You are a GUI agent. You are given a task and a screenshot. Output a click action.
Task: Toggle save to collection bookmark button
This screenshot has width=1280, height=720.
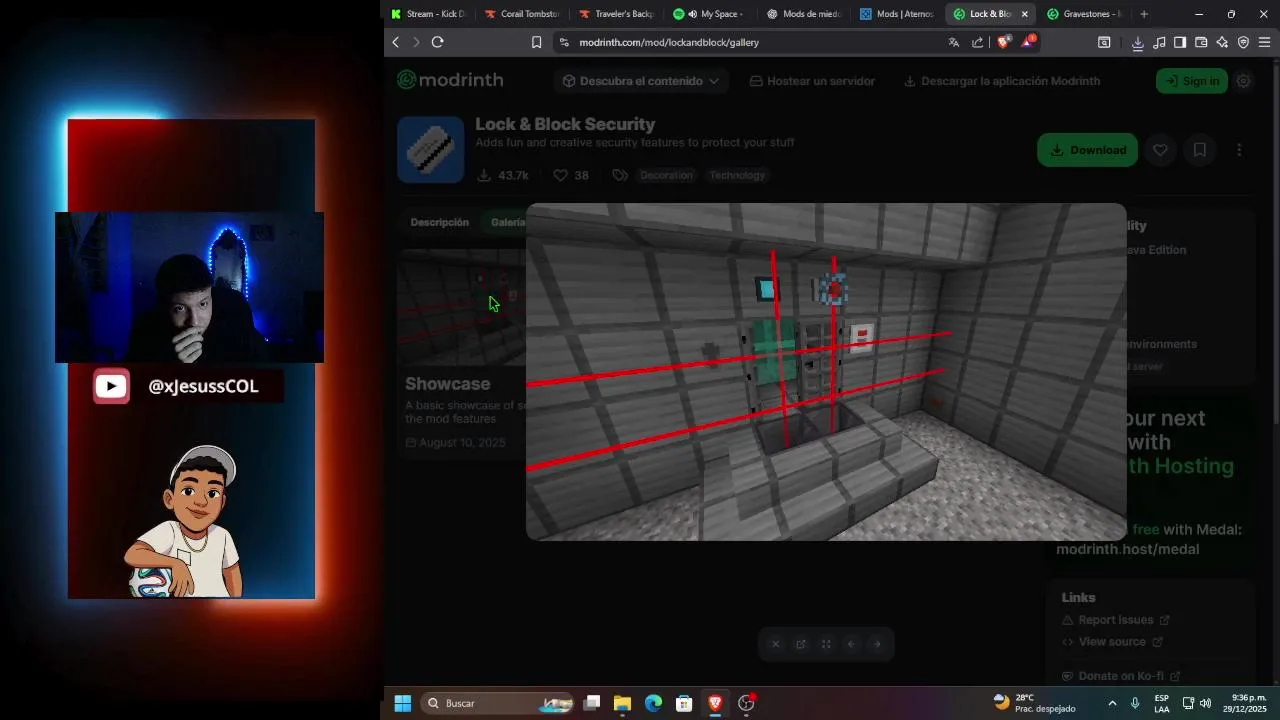(1200, 150)
